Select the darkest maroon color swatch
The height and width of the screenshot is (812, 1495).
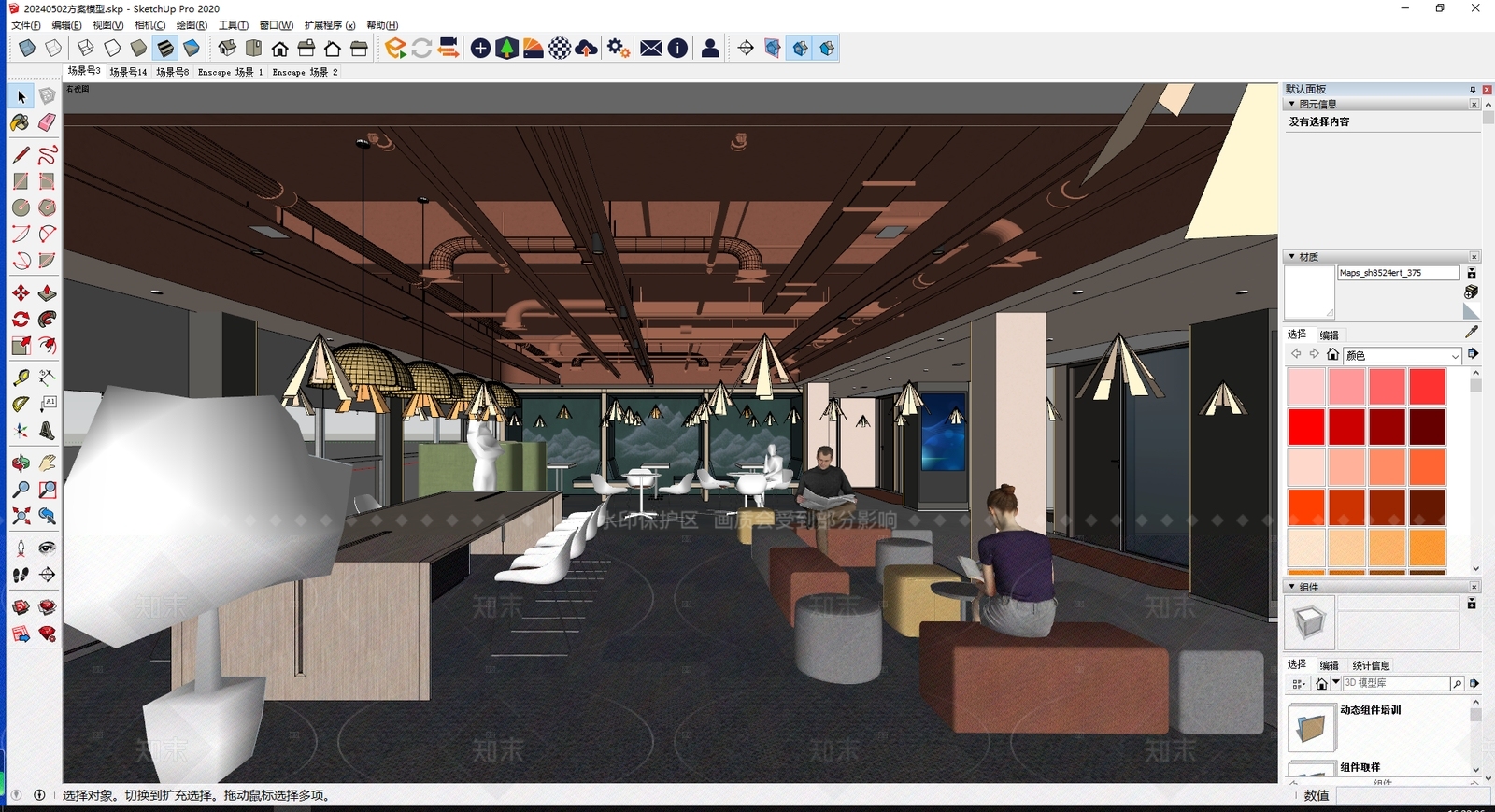point(1428,427)
